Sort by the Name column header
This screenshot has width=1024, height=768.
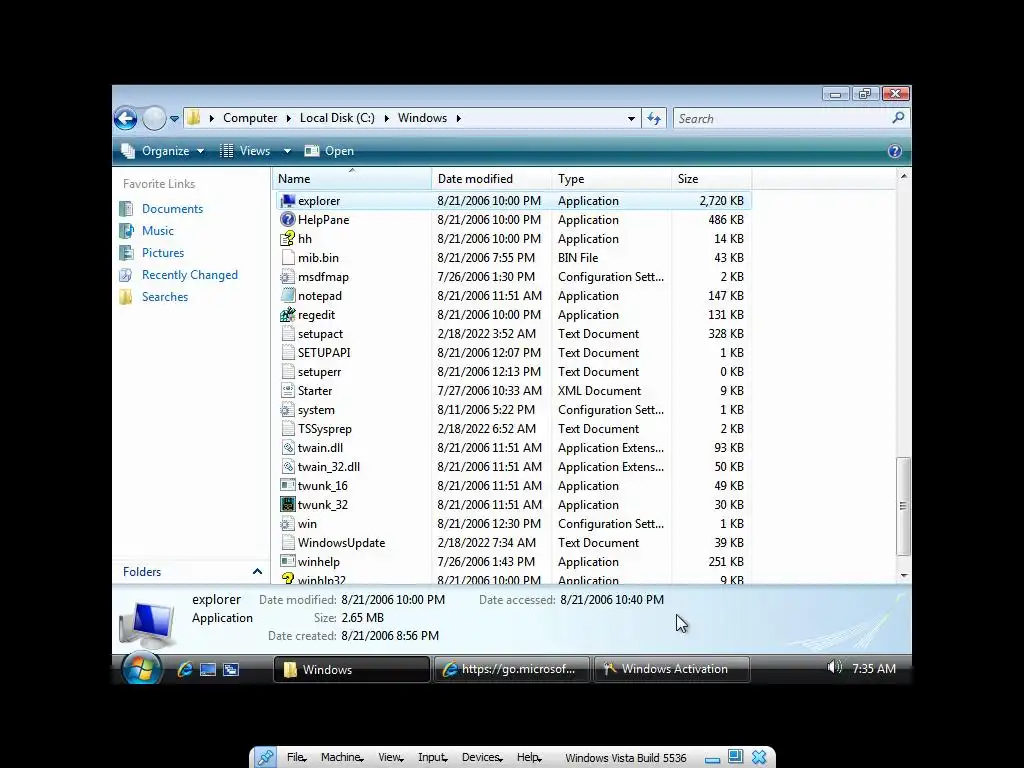pyautogui.click(x=352, y=179)
